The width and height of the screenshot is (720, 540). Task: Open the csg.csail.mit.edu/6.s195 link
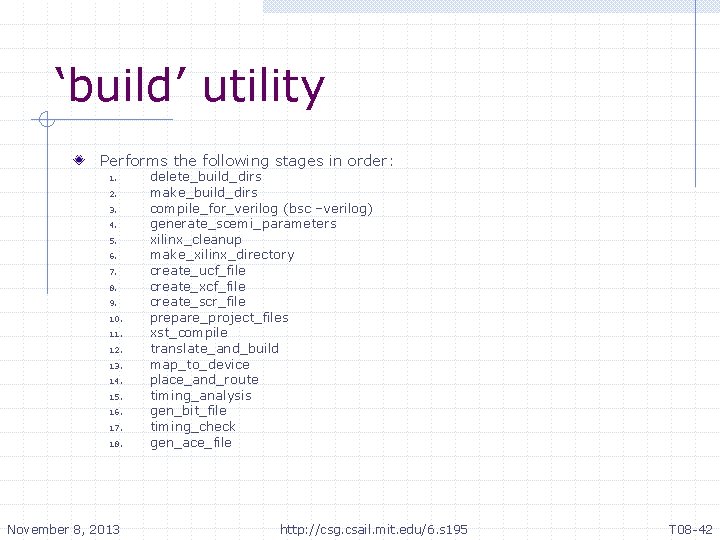click(x=374, y=530)
